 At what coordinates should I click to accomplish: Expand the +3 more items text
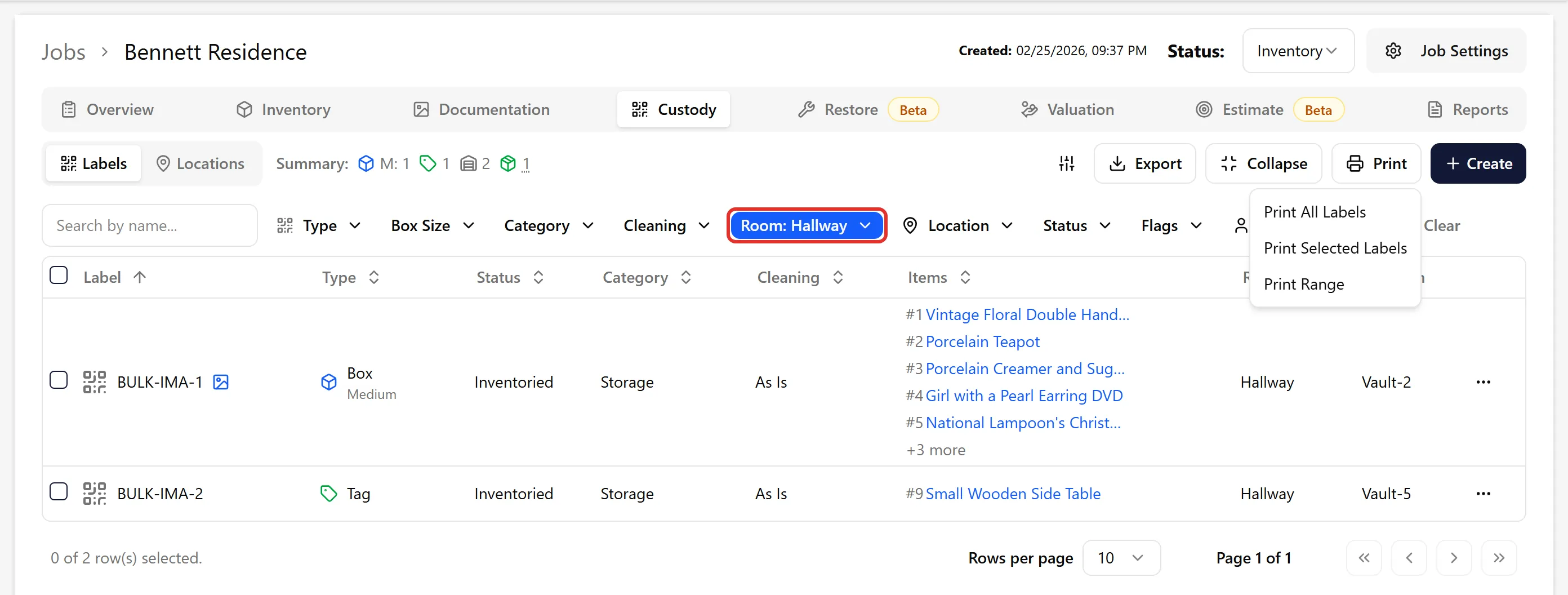936,450
